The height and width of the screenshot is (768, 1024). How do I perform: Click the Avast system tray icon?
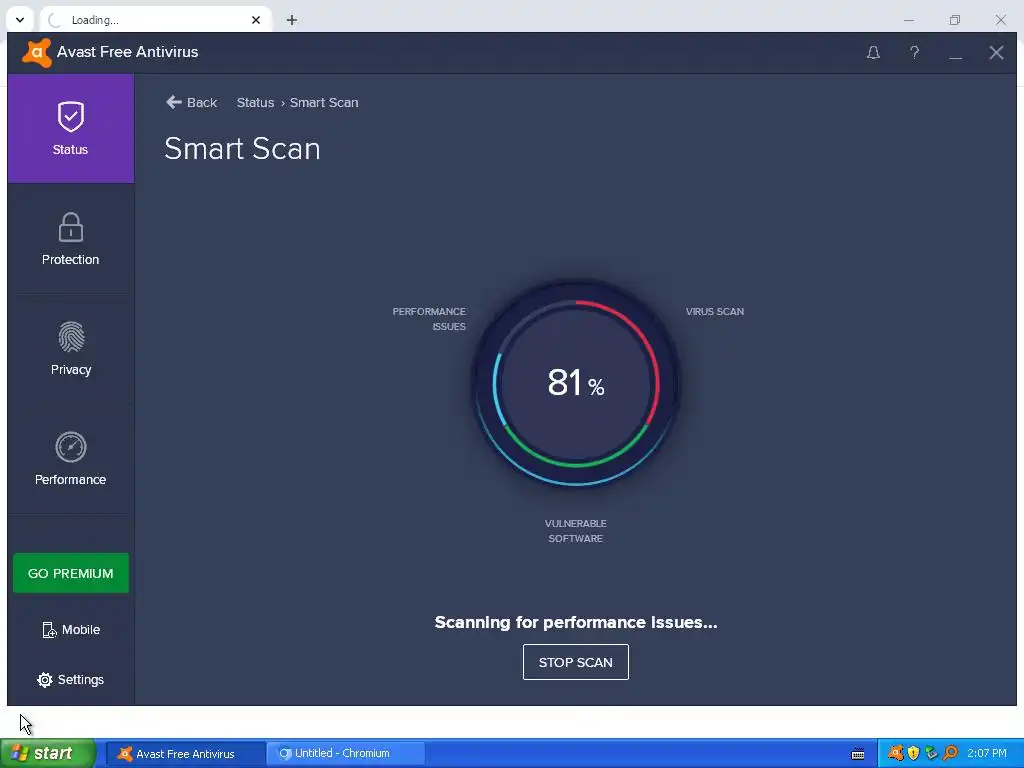pyautogui.click(x=896, y=754)
